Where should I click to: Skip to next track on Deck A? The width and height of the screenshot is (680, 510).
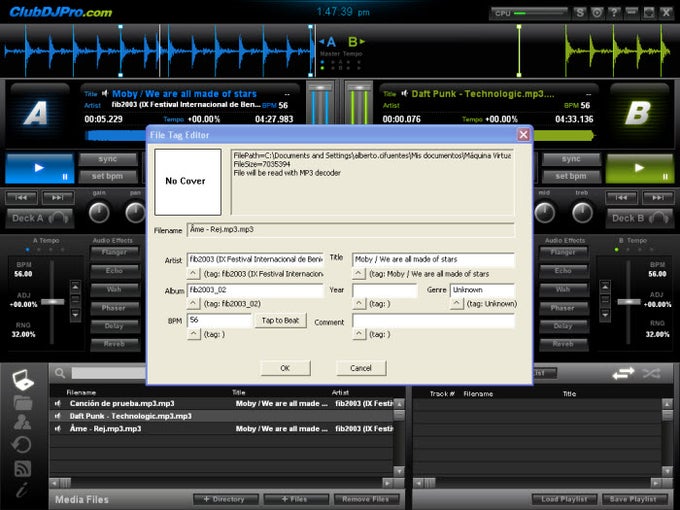click(x=58, y=198)
